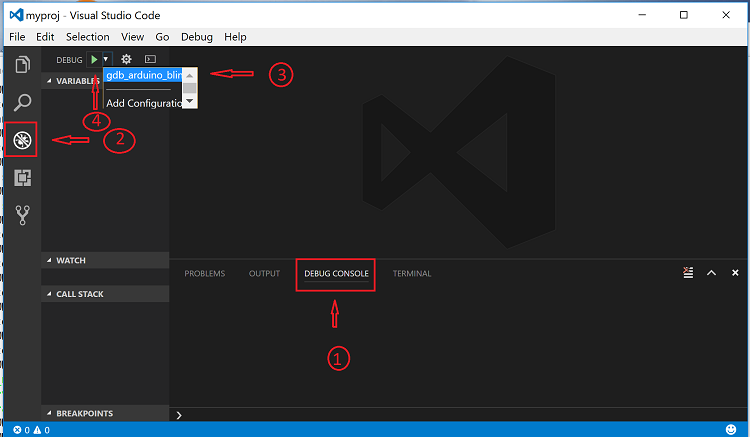The image size is (750, 437).
Task: Click the errors and warnings status bar counter
Action: click(x=30, y=429)
